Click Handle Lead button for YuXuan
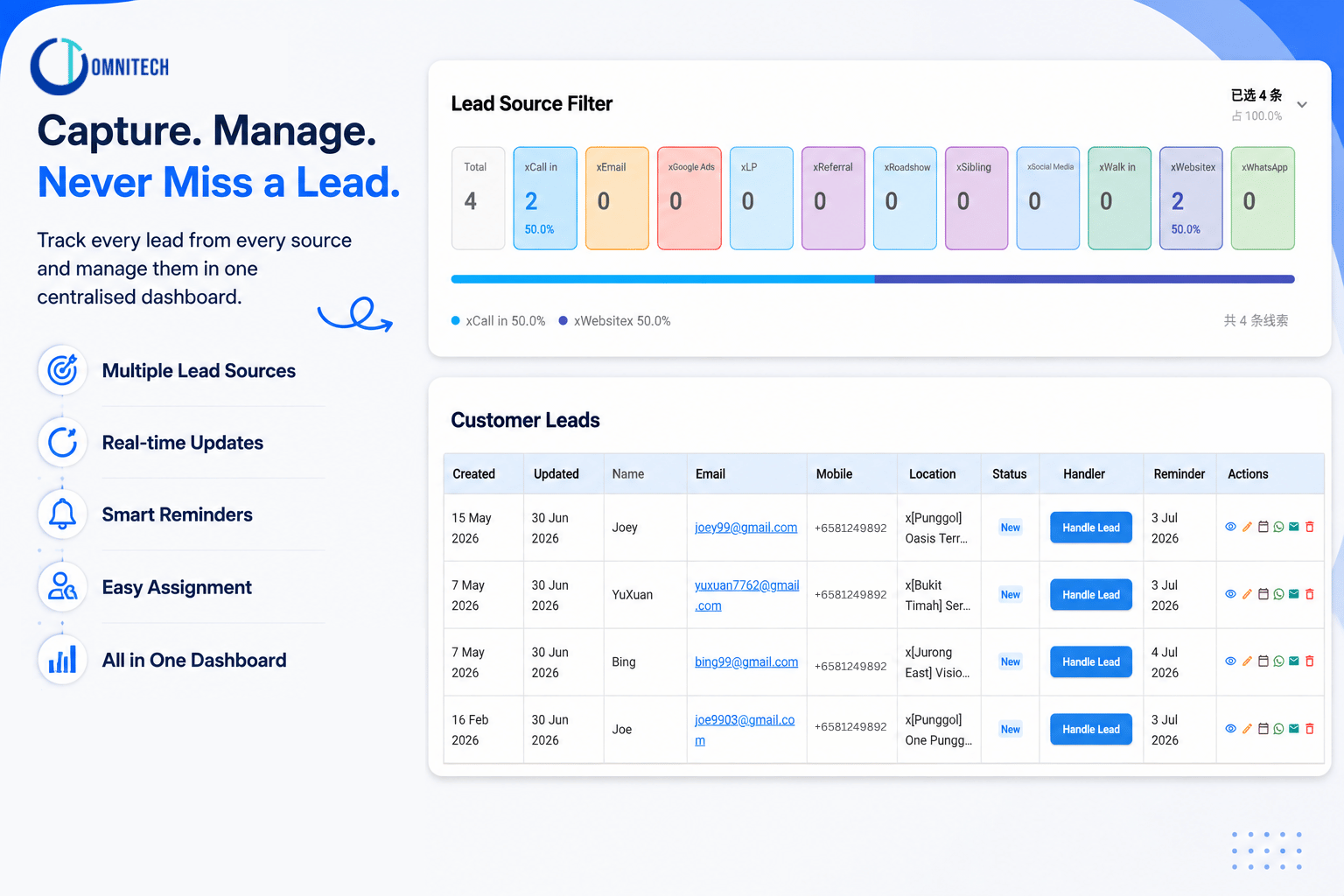 pyautogui.click(x=1091, y=595)
